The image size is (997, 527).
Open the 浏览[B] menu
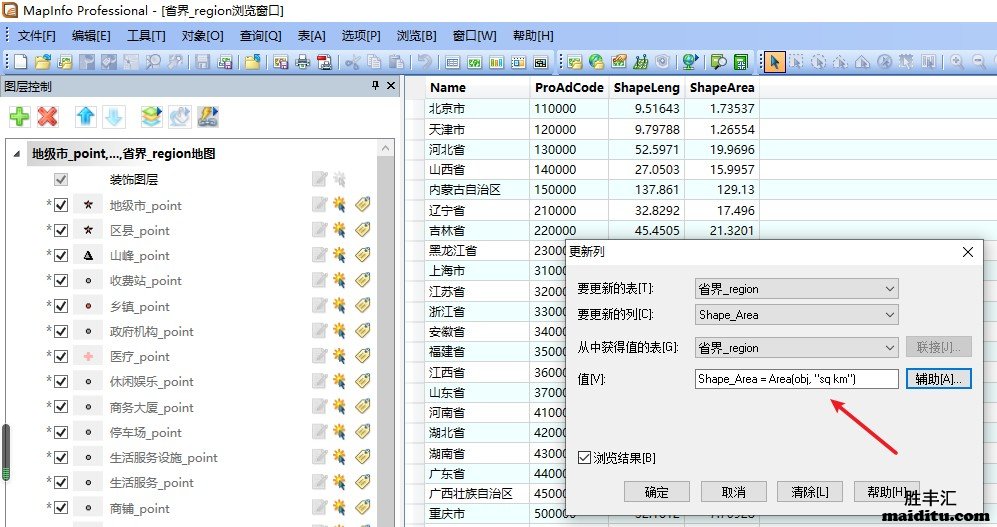tap(416, 36)
